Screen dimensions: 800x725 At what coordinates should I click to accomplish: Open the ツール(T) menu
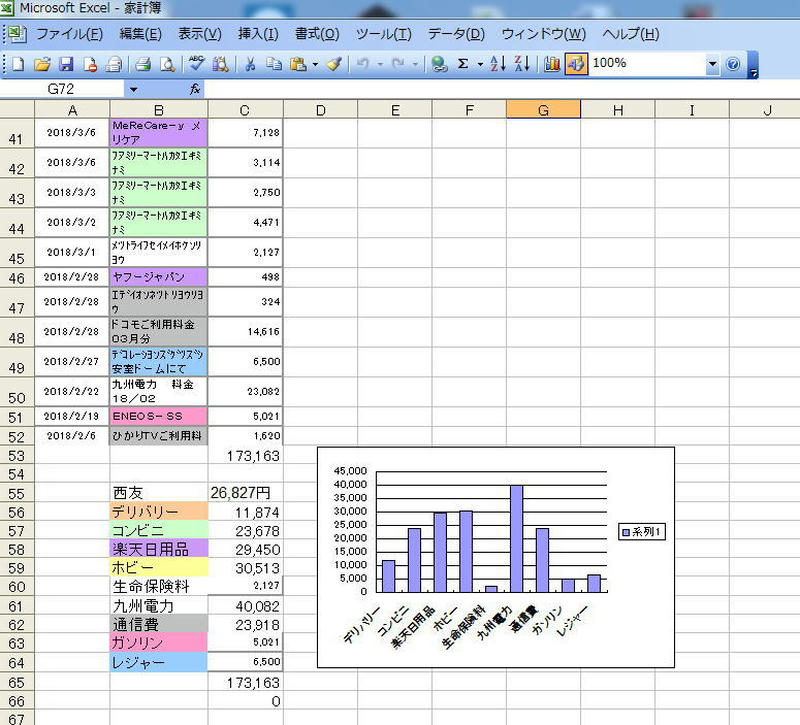(x=384, y=34)
